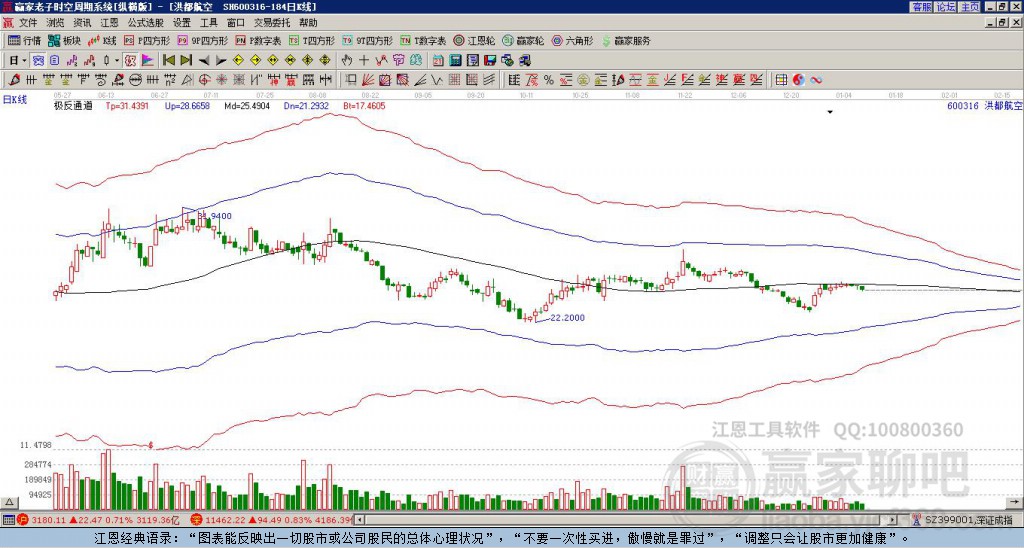Viewport: 1024px width, 548px height.
Task: Open the calendar icon in the toolbar
Action: click(438, 60)
